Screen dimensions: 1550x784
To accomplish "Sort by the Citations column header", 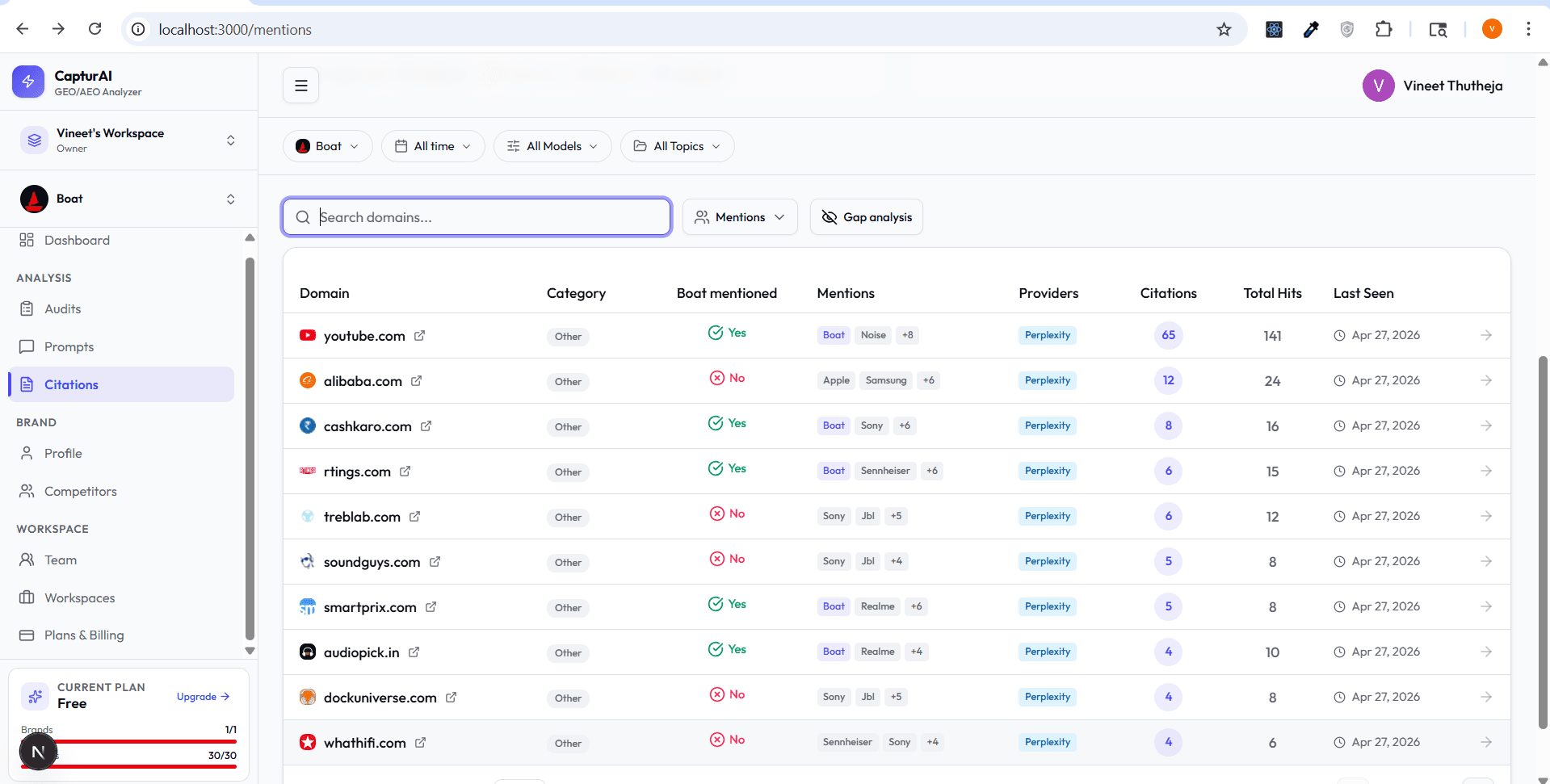I will 1168,293.
